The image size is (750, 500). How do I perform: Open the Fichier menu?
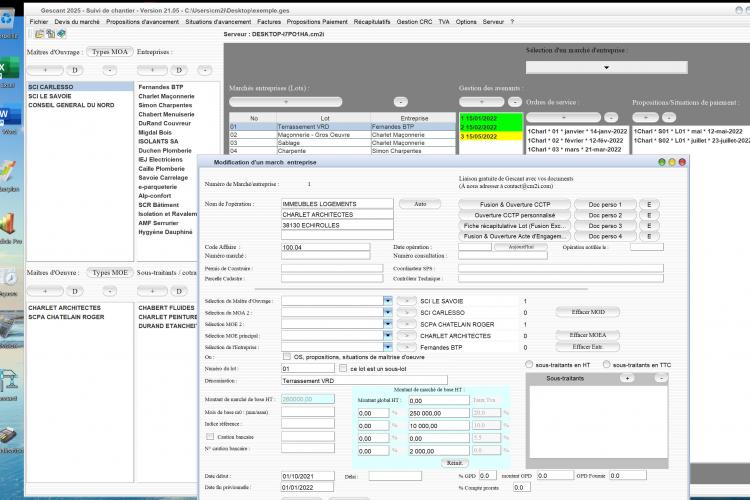pyautogui.click(x=39, y=22)
